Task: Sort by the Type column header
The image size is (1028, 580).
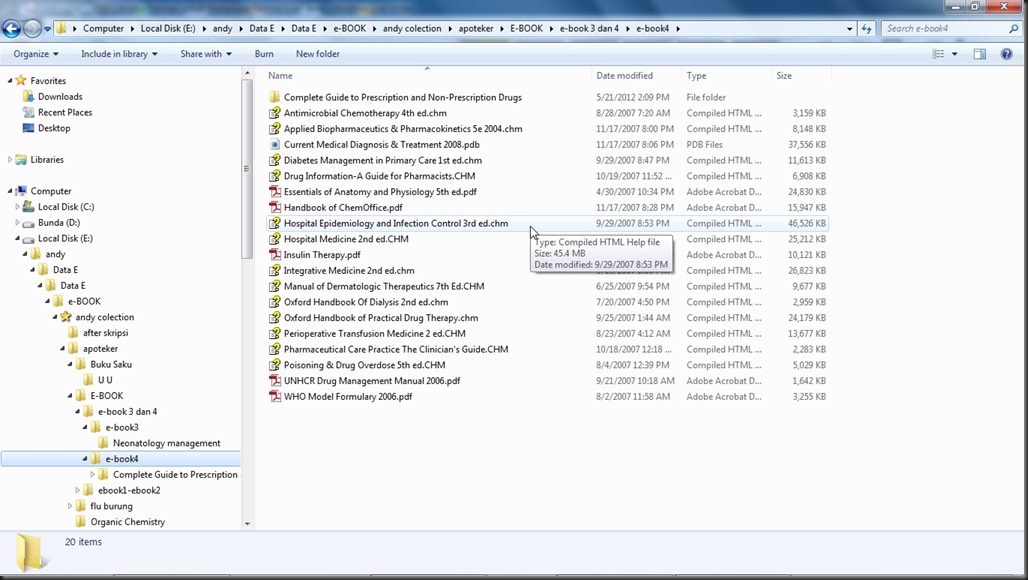Action: (x=696, y=75)
